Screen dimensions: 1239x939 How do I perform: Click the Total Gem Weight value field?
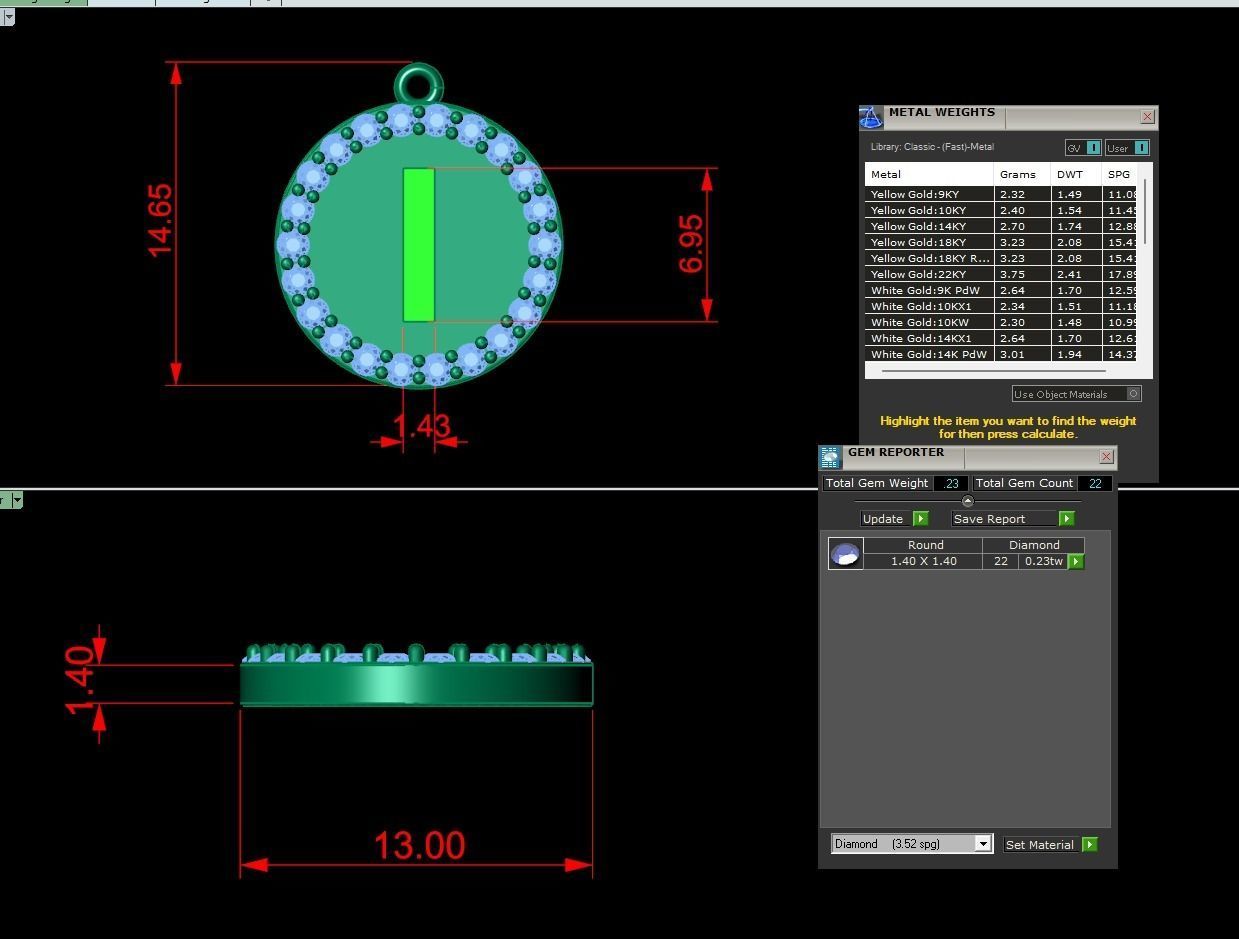pyautogui.click(x=950, y=483)
